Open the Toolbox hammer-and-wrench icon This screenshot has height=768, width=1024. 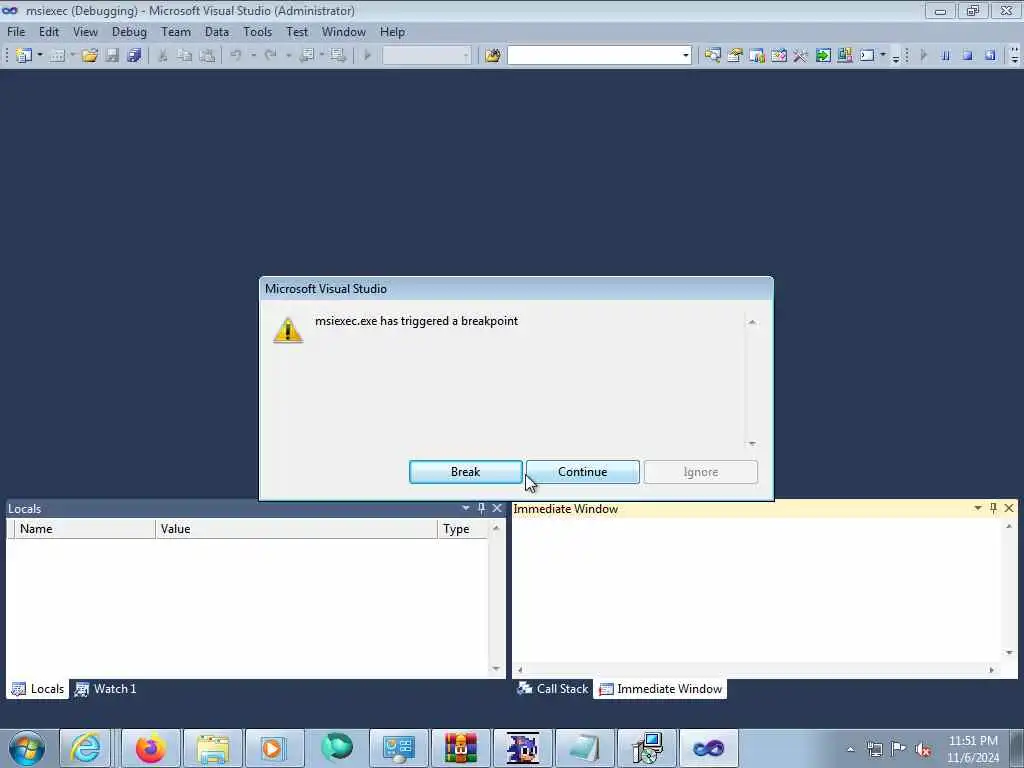[x=801, y=56]
